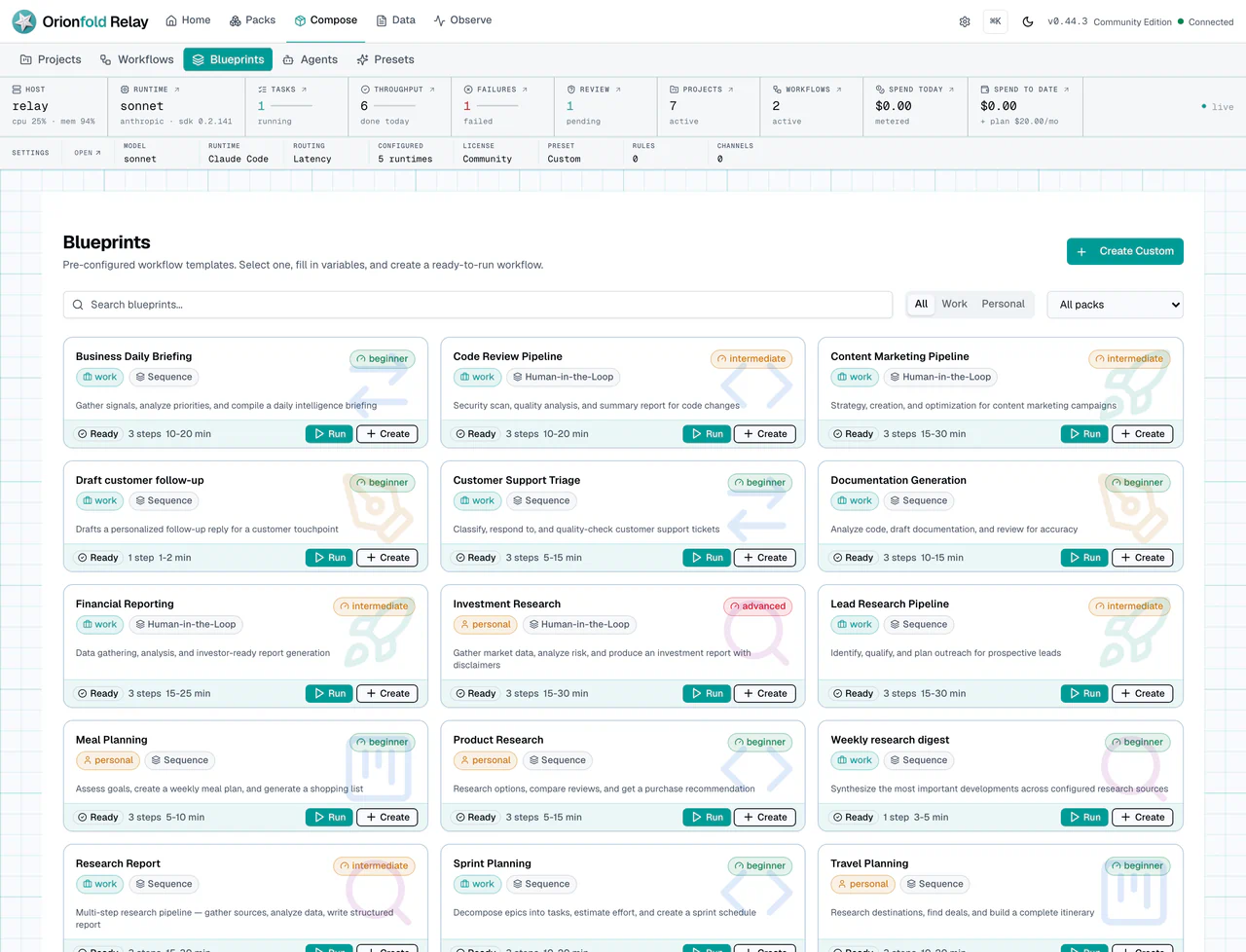Open the Projects active stat
This screenshot has width=1246, height=952.
(x=709, y=106)
